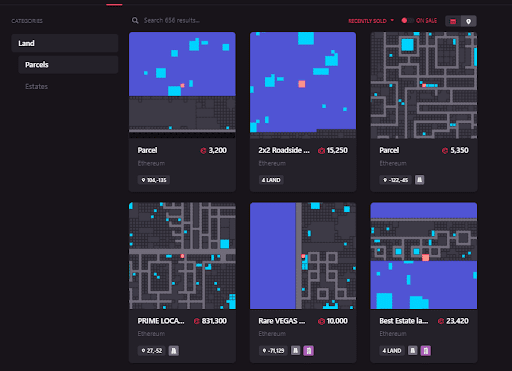Image resolution: width=512 pixels, height=371 pixels.
Task: Click the 4 LAND tag on 2x2 Roadside
Action: tap(271, 180)
